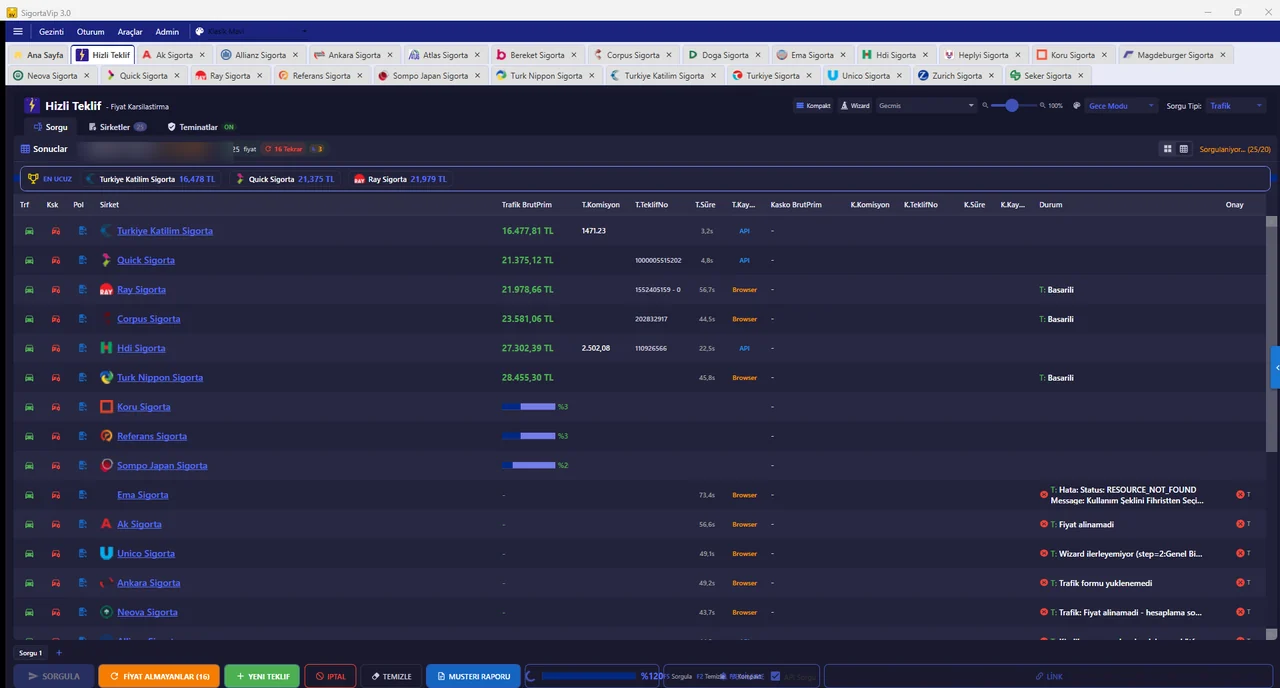Open the hamburger menu at top left
This screenshot has height=688, width=1280.
pos(17,32)
